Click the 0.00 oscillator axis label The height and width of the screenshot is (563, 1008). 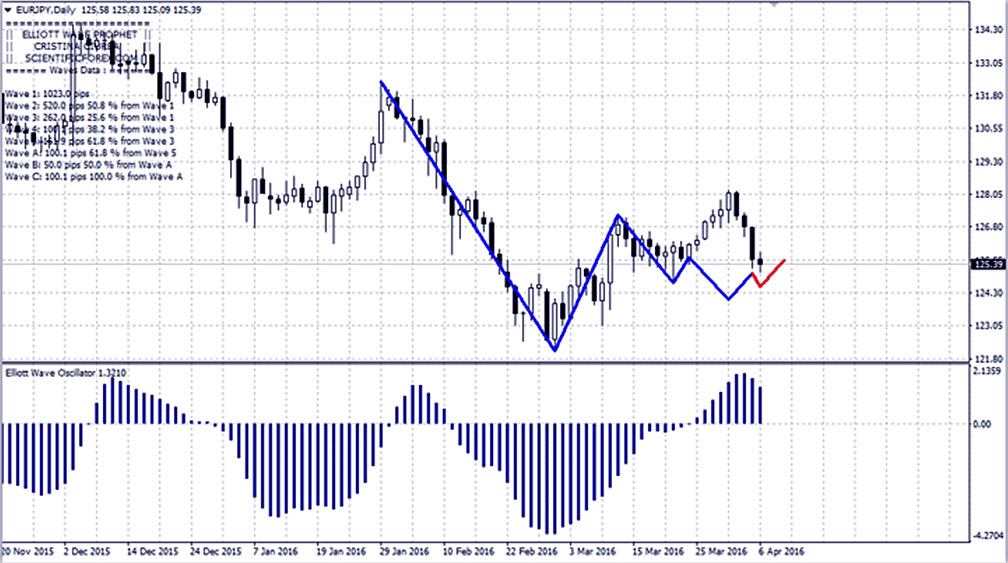coord(983,424)
